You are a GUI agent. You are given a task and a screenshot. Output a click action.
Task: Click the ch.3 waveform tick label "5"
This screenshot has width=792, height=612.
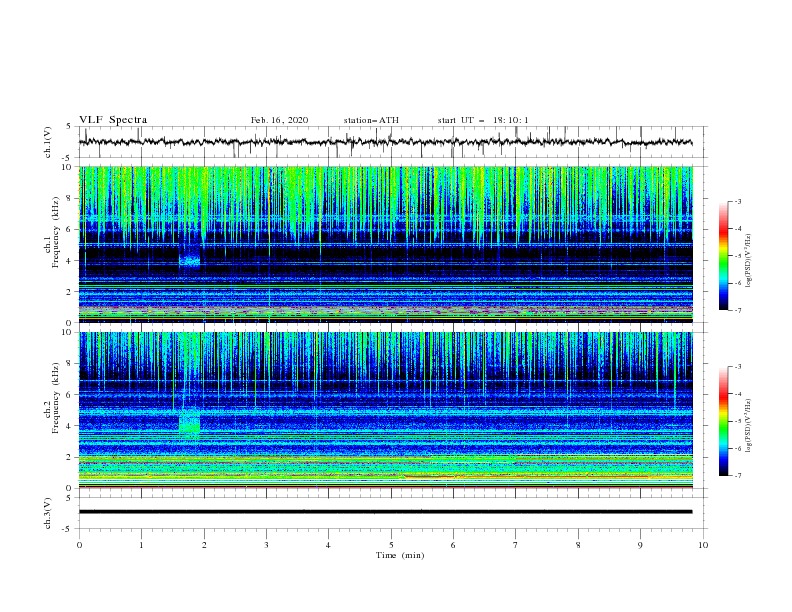point(70,498)
